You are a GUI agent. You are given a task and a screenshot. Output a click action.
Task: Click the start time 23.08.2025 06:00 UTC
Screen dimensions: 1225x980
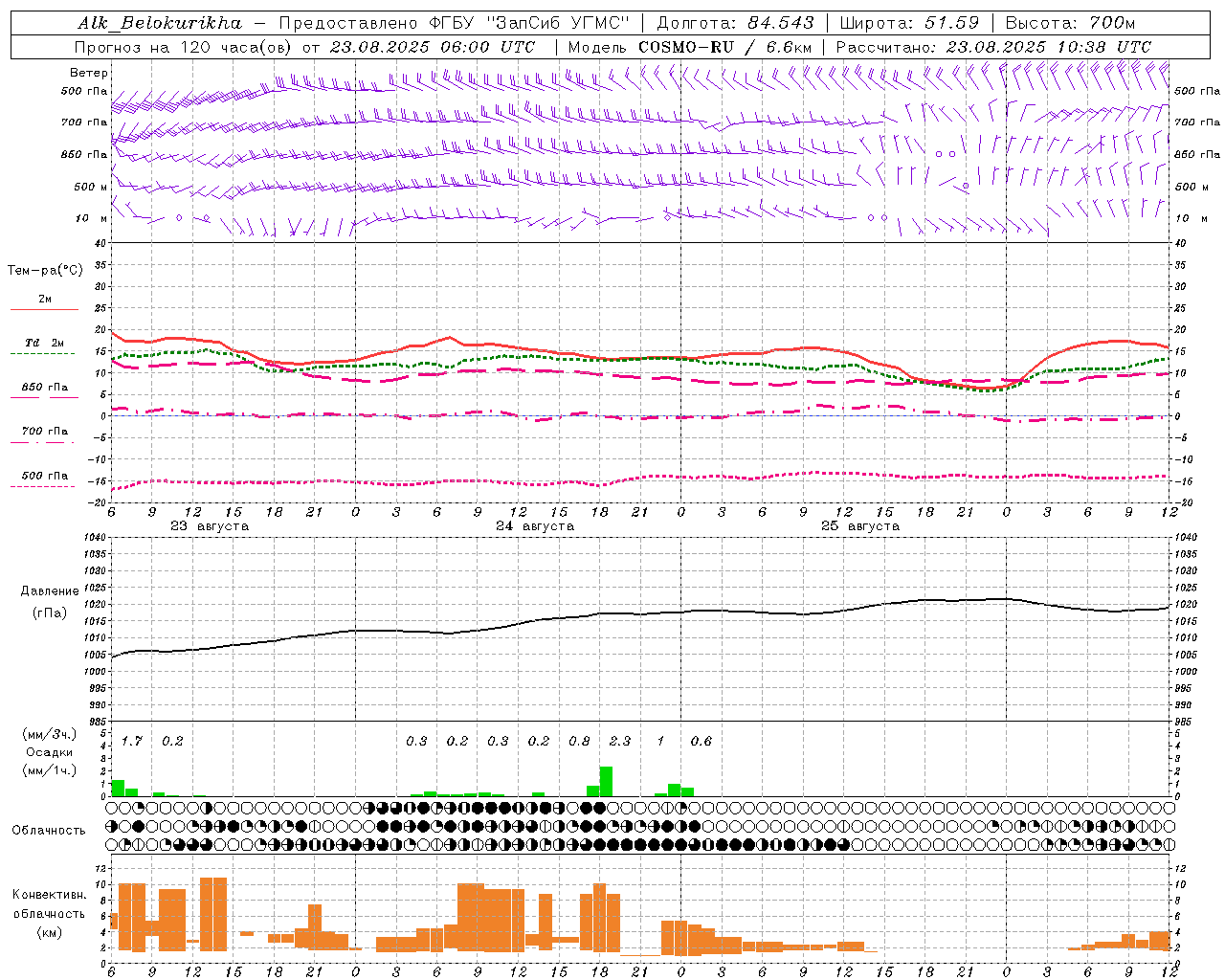[x=433, y=47]
